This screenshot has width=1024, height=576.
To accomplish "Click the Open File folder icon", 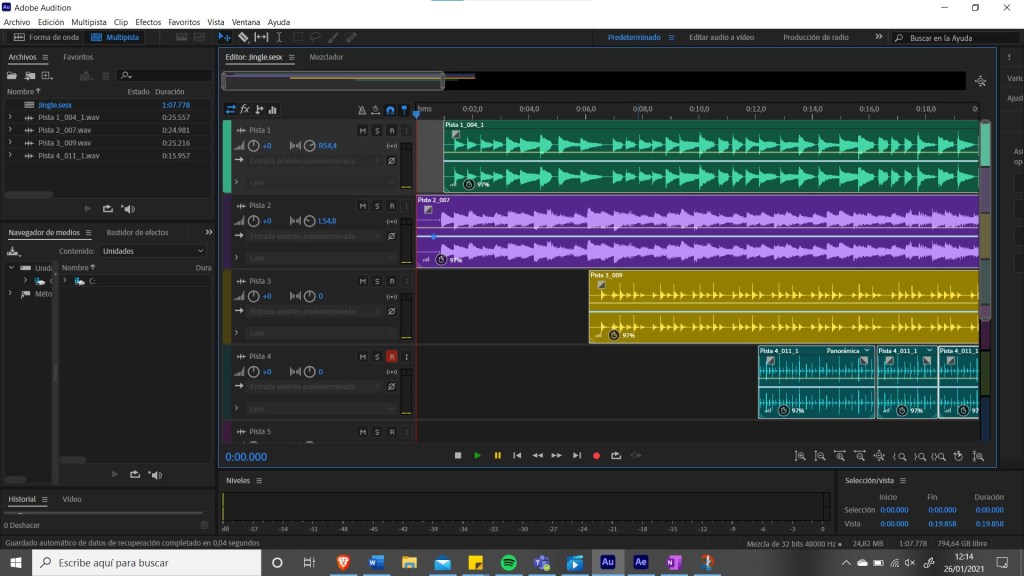I will coord(14,75).
